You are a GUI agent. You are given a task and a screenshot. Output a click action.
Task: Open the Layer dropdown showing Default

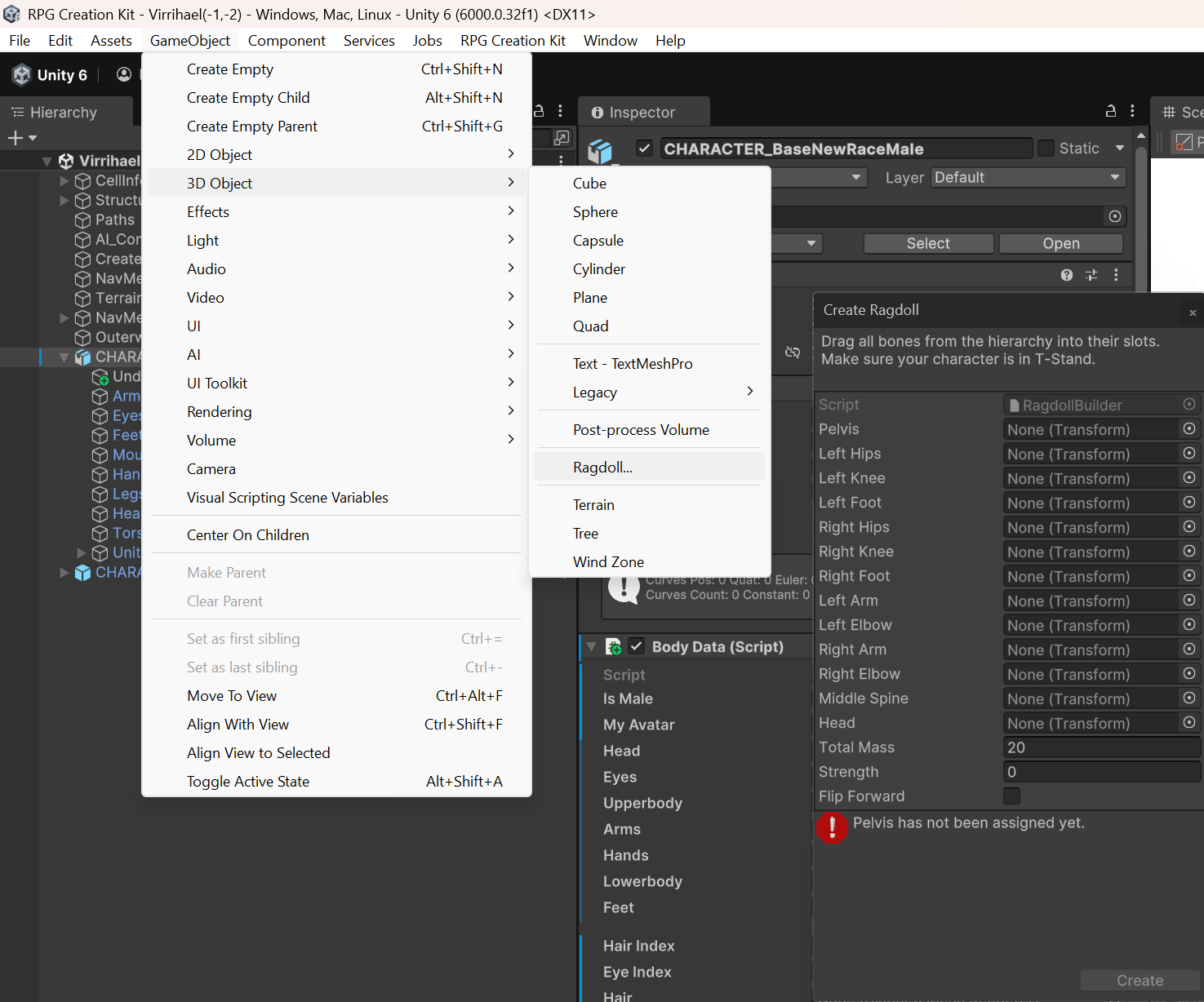[x=1027, y=178]
